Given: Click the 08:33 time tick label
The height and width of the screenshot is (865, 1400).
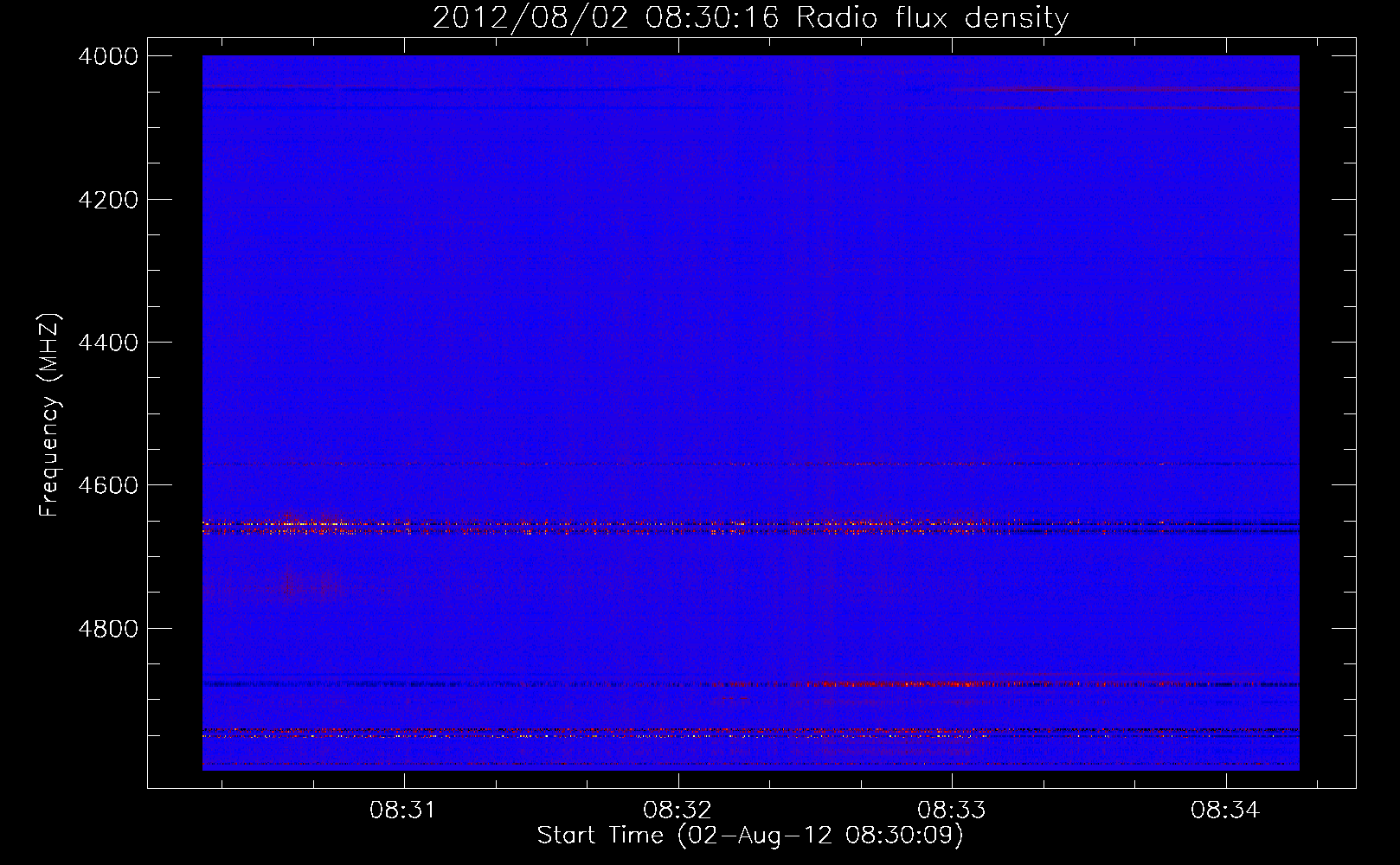Looking at the screenshot, I should (x=951, y=811).
